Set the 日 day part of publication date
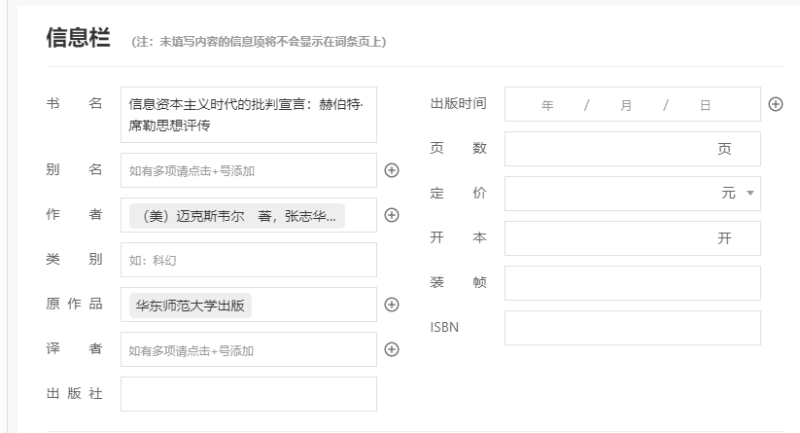The width and height of the screenshot is (800, 433). 705,106
